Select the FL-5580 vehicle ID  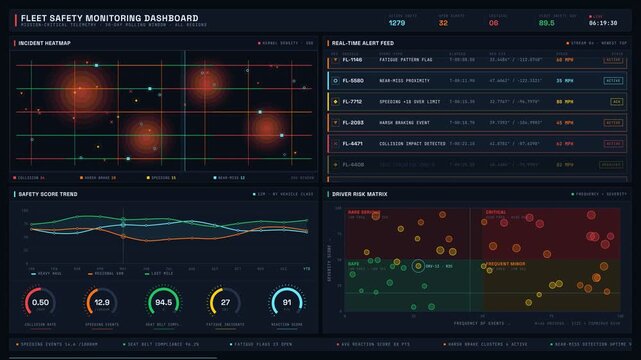353,81
